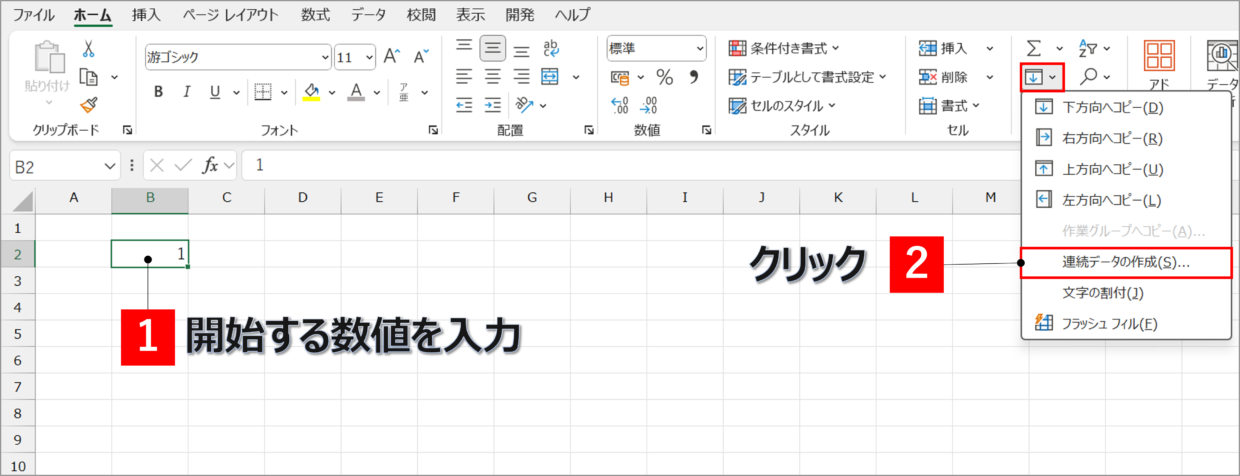Toggle Align Left
This screenshot has height=476, width=1240.
463,77
